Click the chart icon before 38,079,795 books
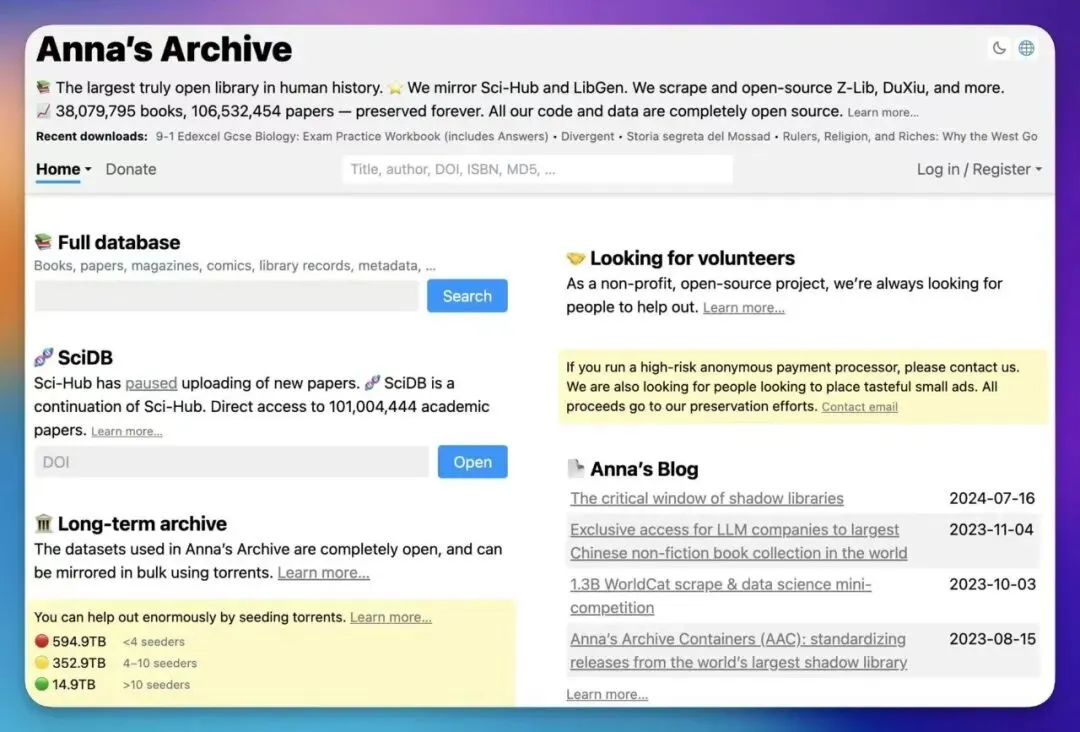The height and width of the screenshot is (732, 1080). click(x=43, y=111)
